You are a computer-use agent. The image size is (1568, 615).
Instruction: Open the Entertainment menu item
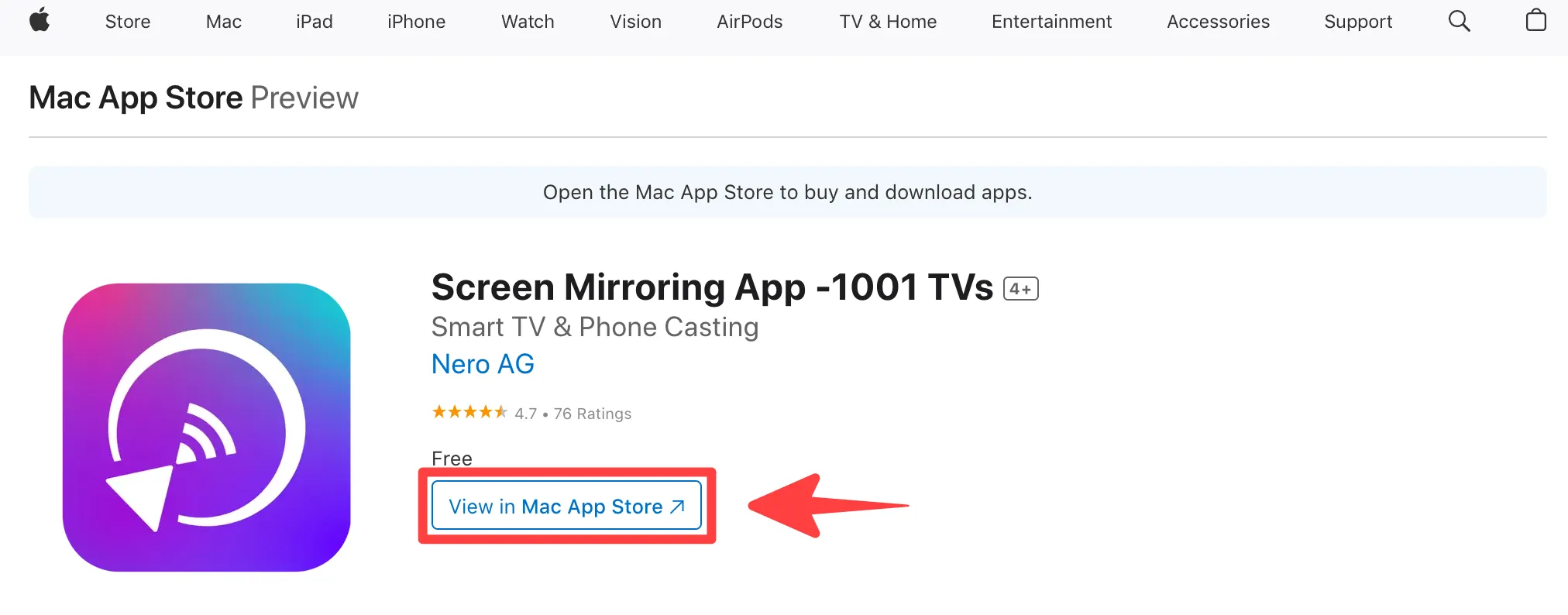click(x=1051, y=22)
